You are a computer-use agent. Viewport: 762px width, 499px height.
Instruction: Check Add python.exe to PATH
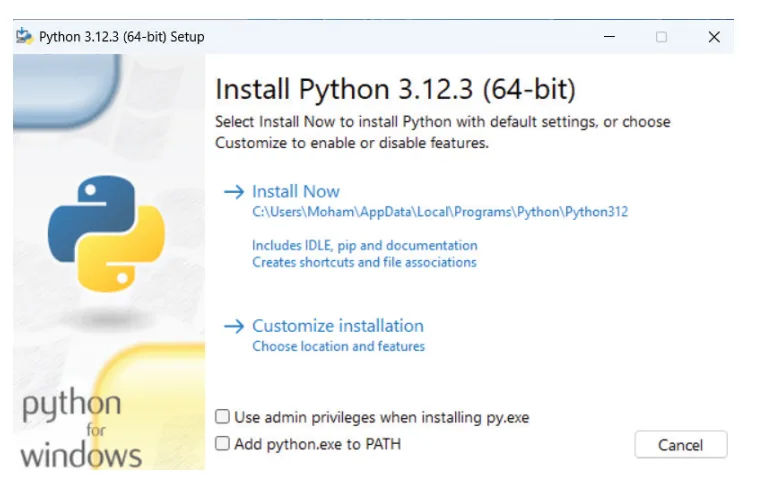(223, 443)
